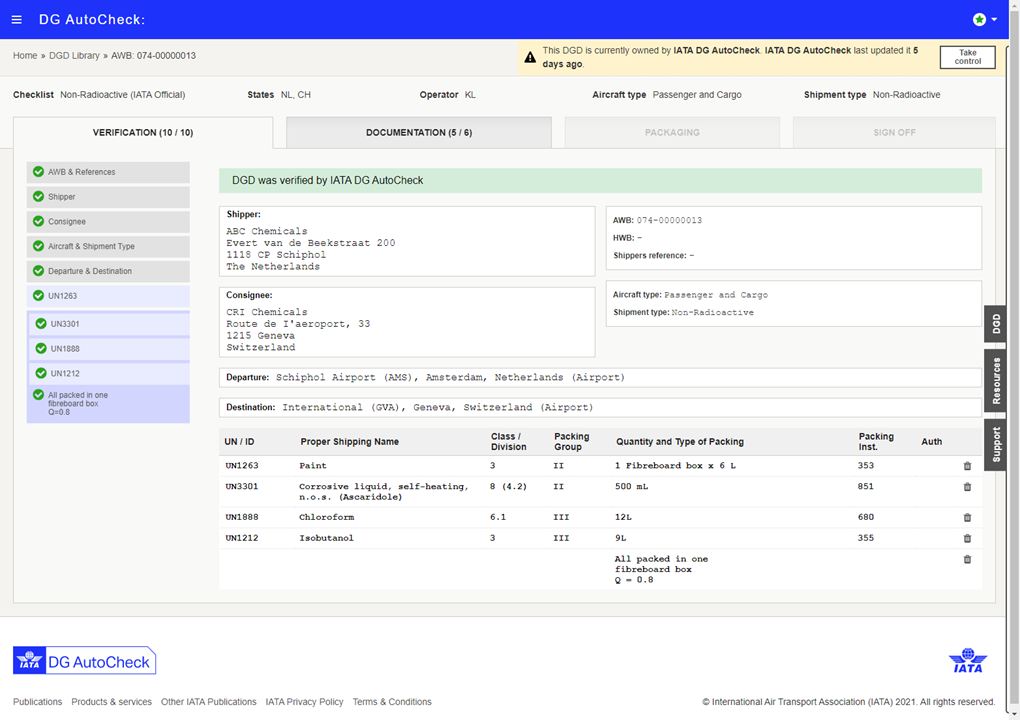Click the Paint proper shipping name cell
1020x720 pixels.
tap(313, 466)
